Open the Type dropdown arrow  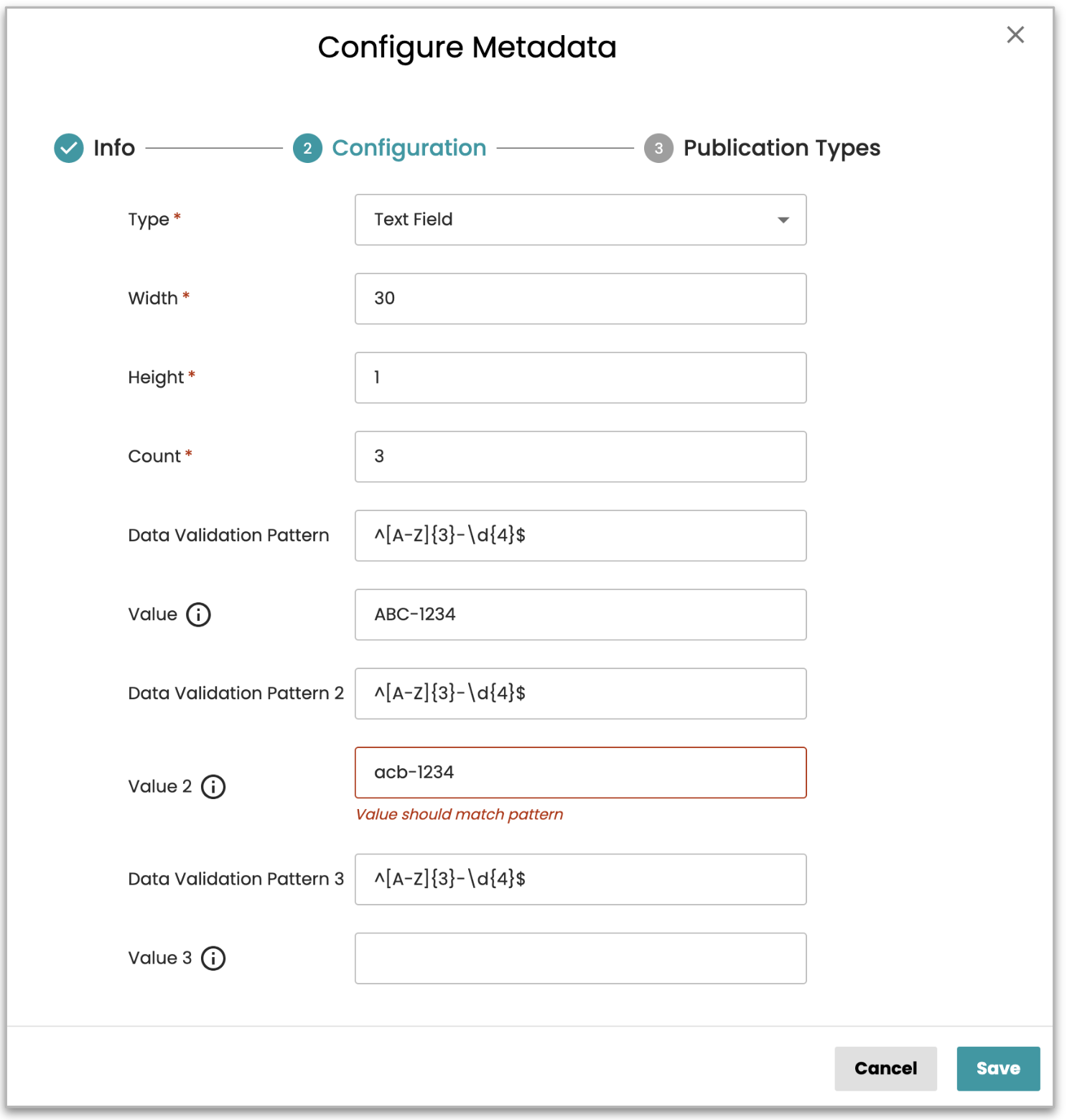point(783,220)
